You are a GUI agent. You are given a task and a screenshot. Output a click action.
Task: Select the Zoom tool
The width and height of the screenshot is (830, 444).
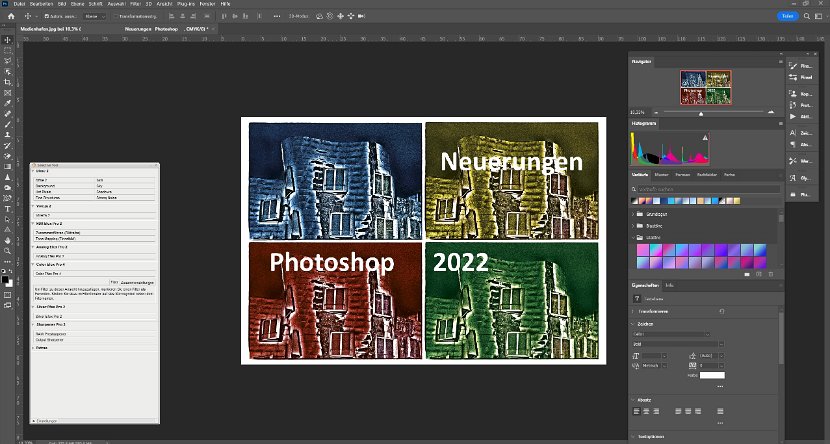[7, 251]
